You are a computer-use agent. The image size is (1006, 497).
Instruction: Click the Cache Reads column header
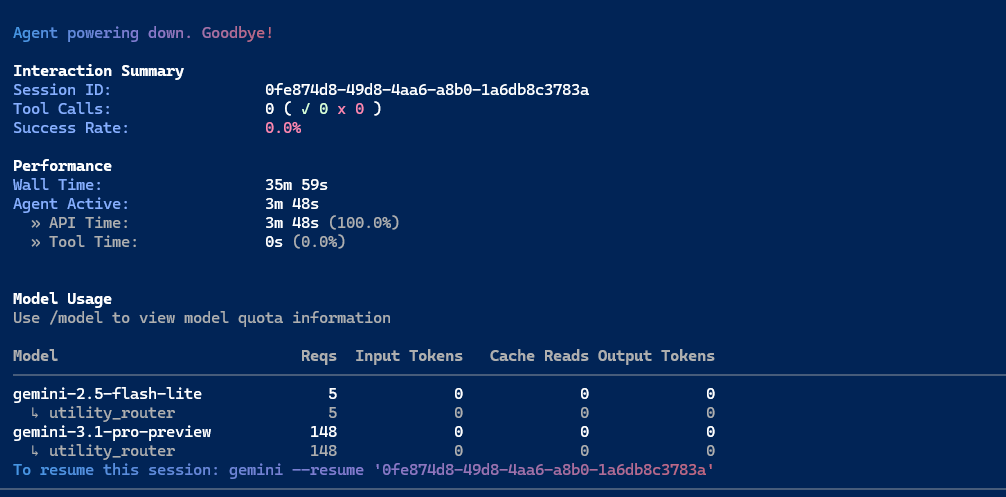pos(539,355)
